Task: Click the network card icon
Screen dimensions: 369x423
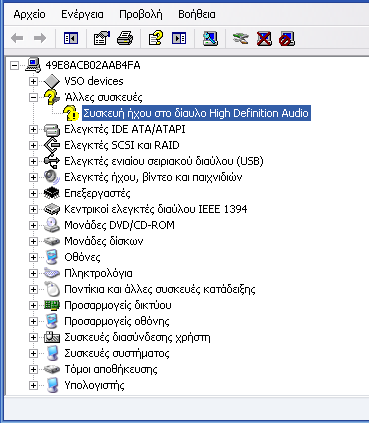Action: [52, 305]
